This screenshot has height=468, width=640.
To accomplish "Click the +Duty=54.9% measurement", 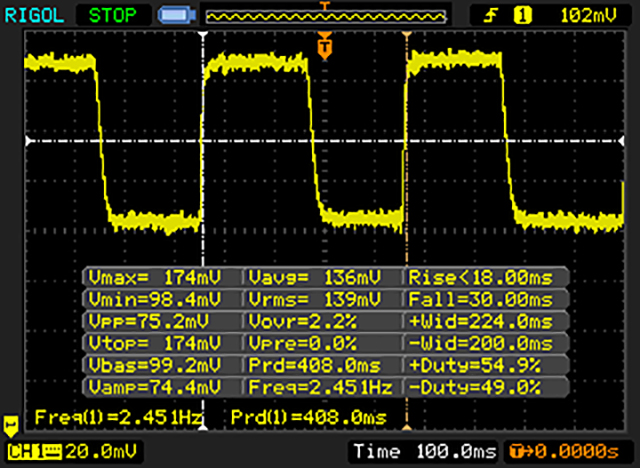I will [474, 365].
